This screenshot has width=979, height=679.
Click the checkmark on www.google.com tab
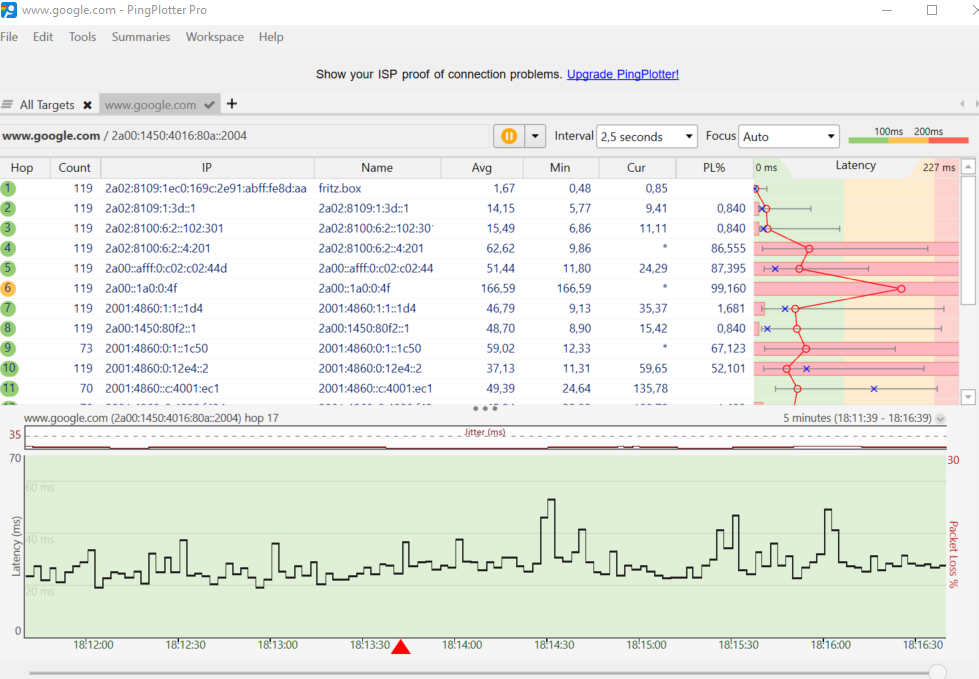209,105
